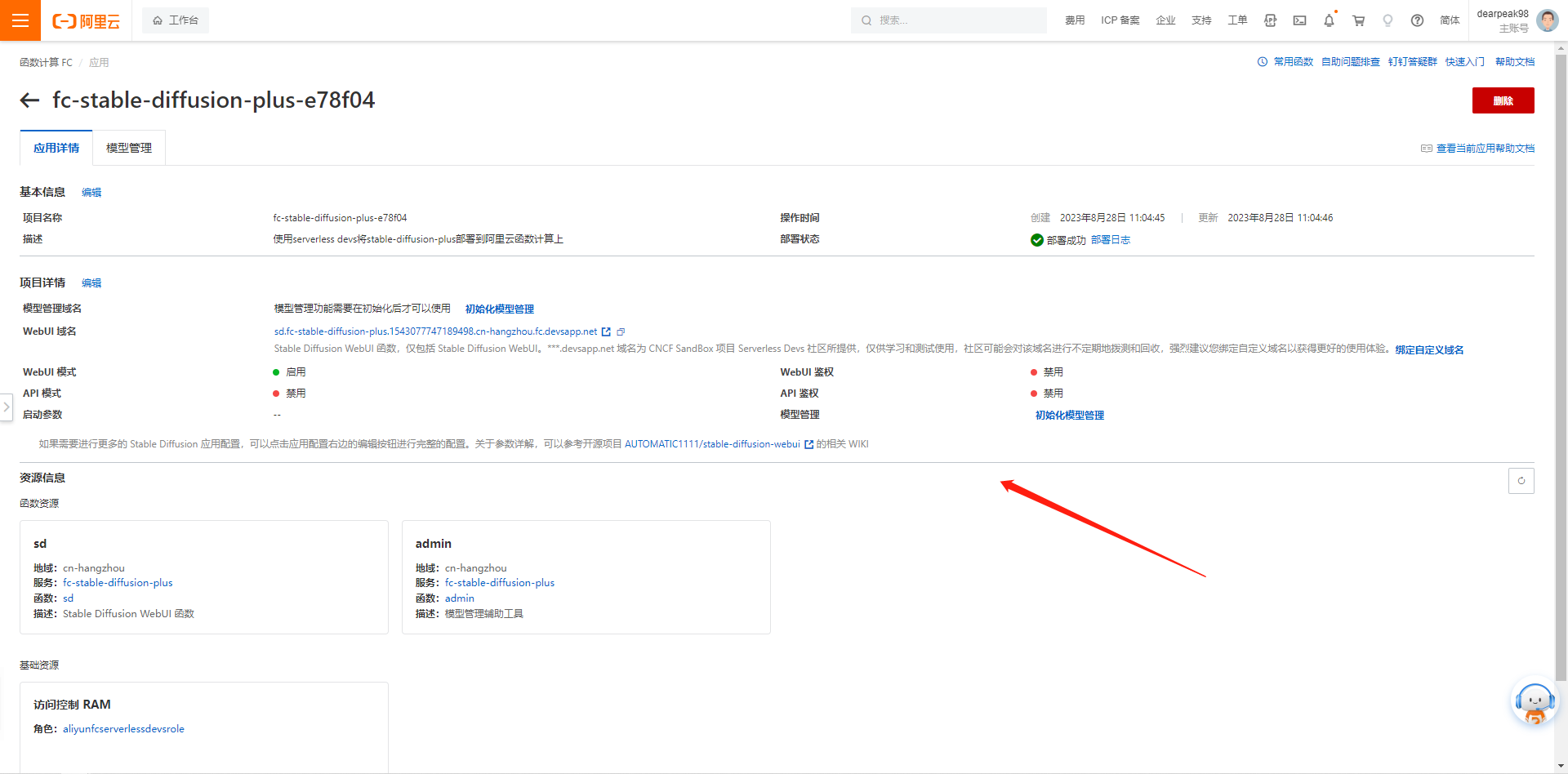This screenshot has width=1568, height=774.
Task: Click the Alibaba Cloud logo
Action: (86, 21)
